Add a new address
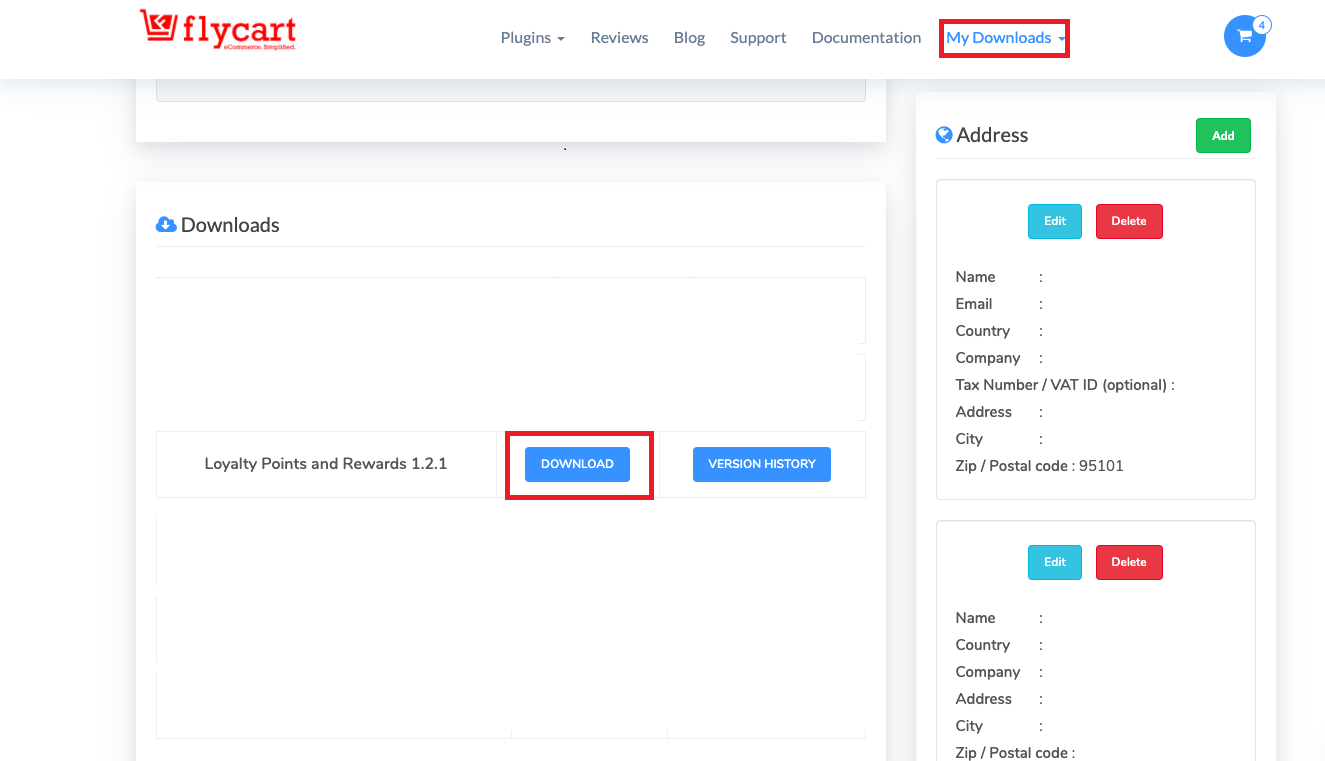 (1223, 136)
